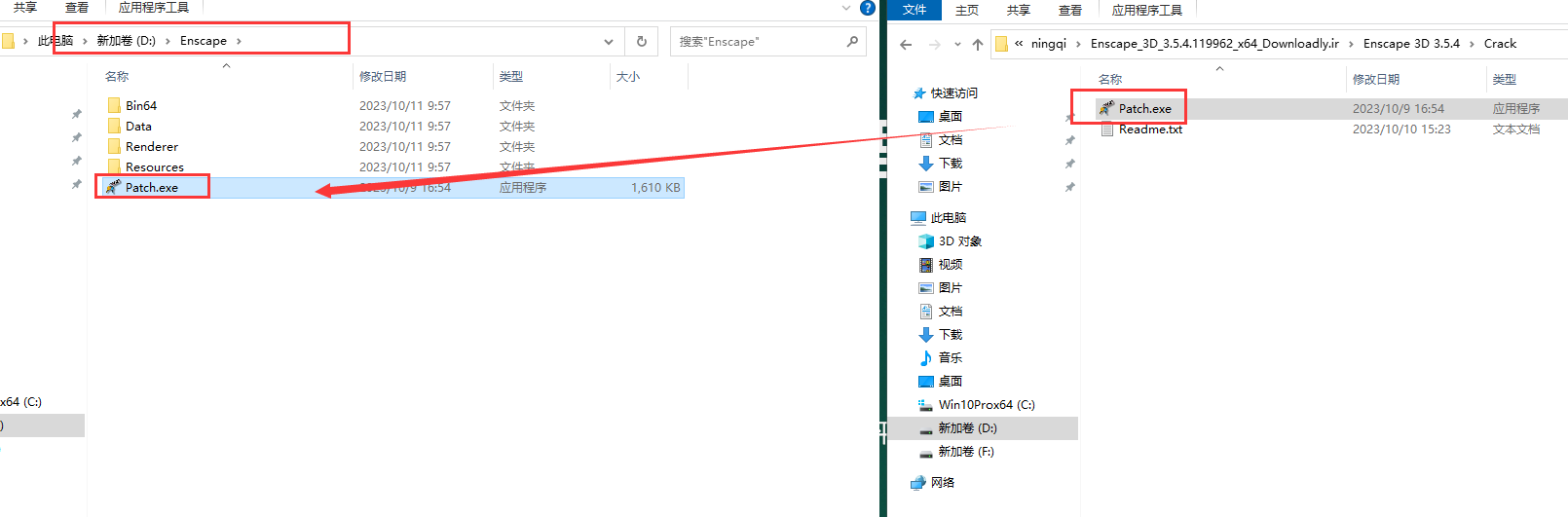Sort by Size (大小) column

[x=628, y=76]
